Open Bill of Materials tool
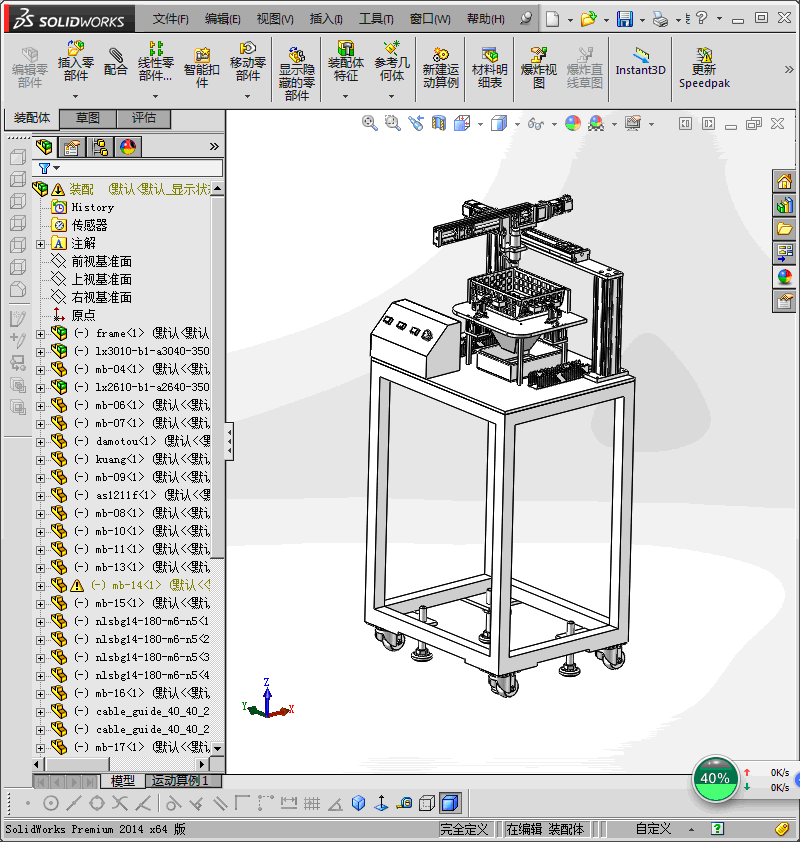This screenshot has width=800, height=842. tap(489, 68)
